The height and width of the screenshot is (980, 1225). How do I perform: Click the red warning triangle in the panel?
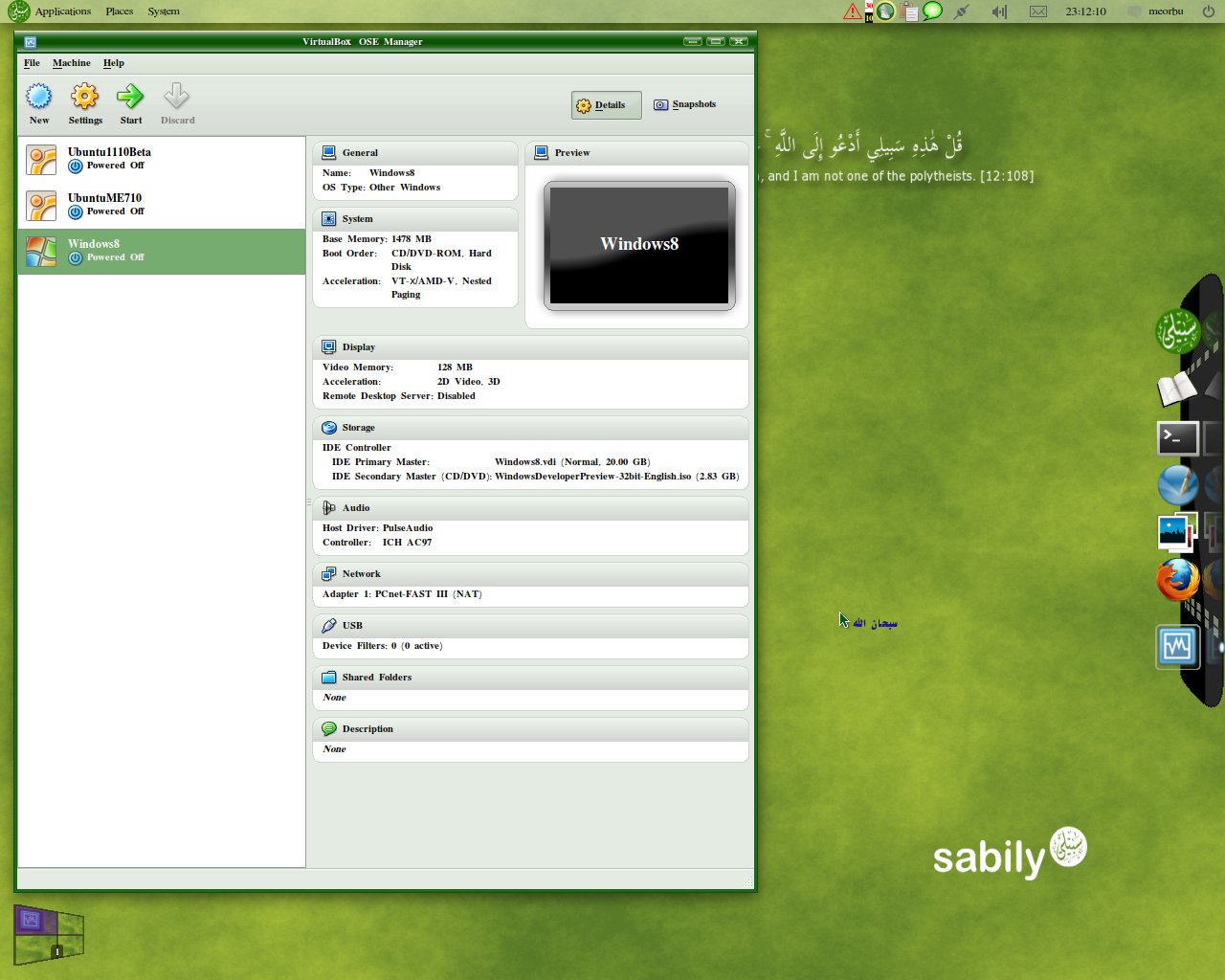tap(851, 11)
